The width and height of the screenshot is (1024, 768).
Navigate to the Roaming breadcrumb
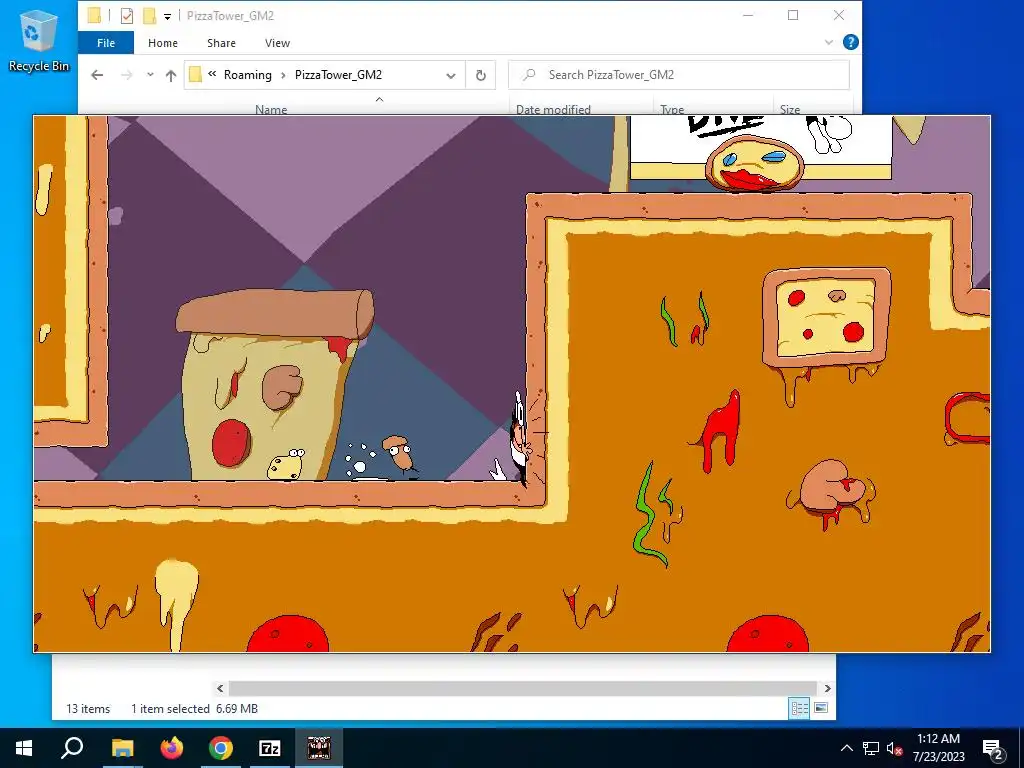pos(248,74)
